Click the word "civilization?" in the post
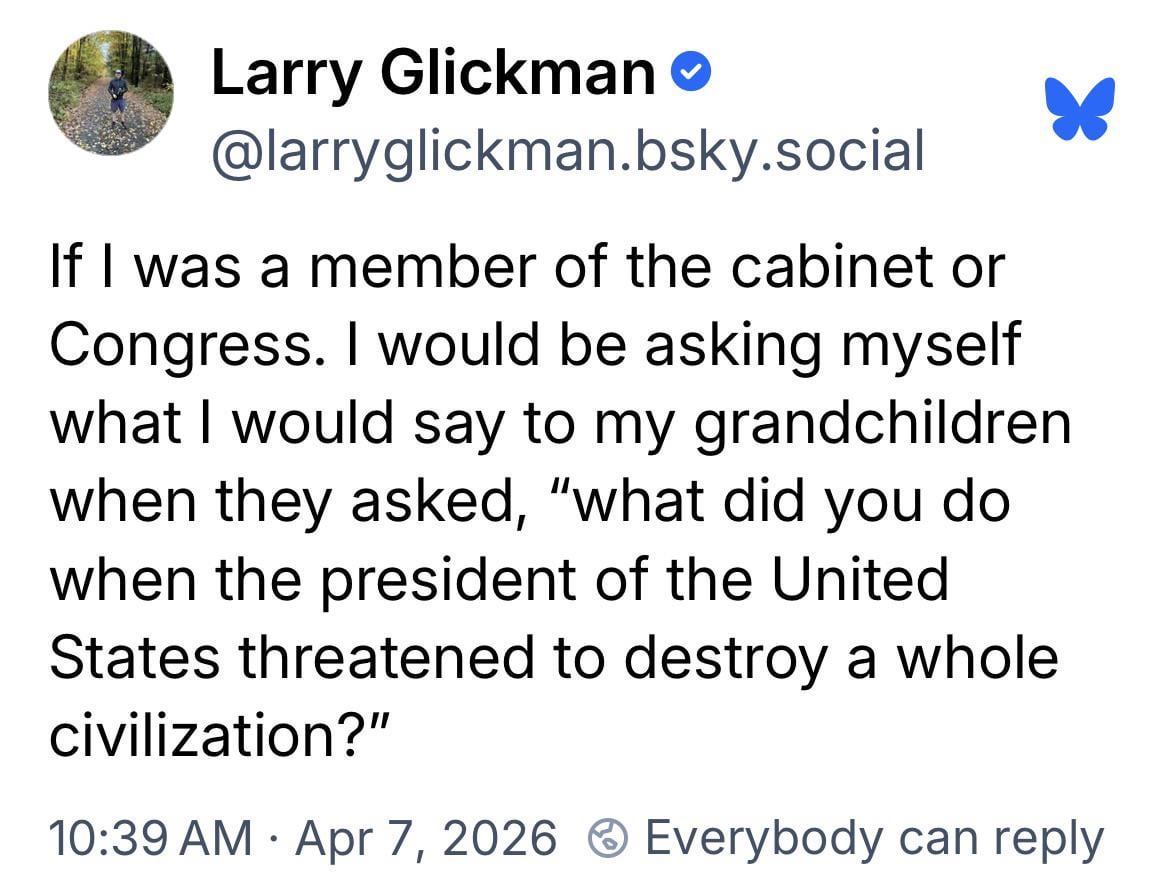1170x883 pixels. (x=215, y=735)
